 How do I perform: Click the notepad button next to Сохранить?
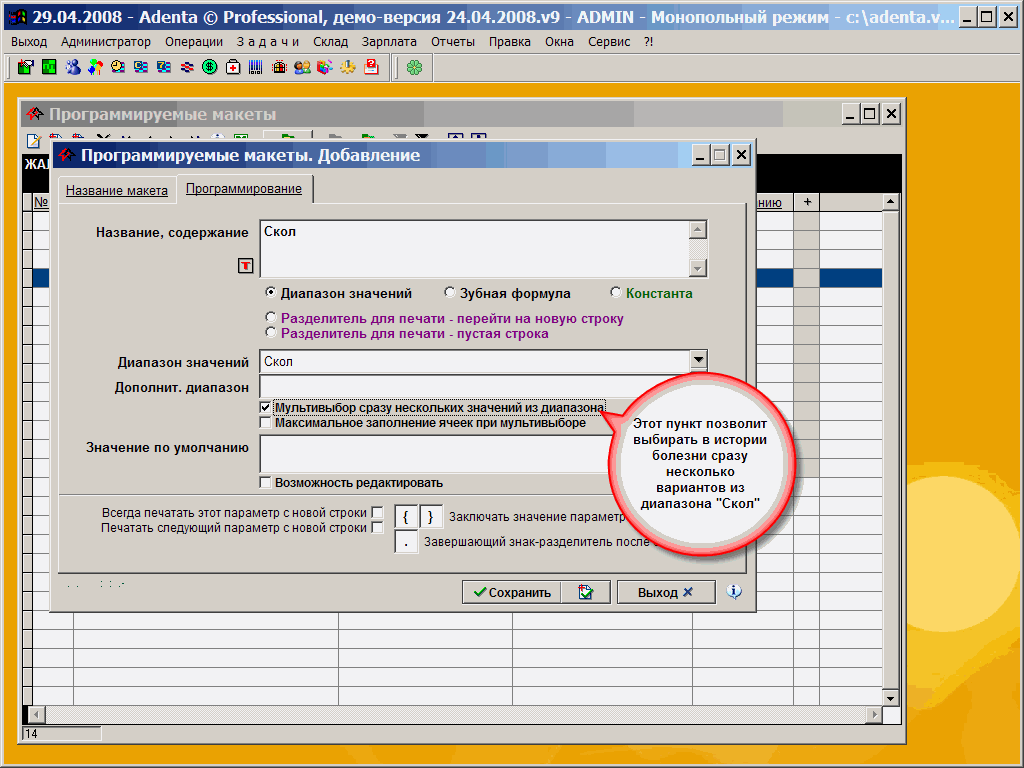(x=585, y=592)
